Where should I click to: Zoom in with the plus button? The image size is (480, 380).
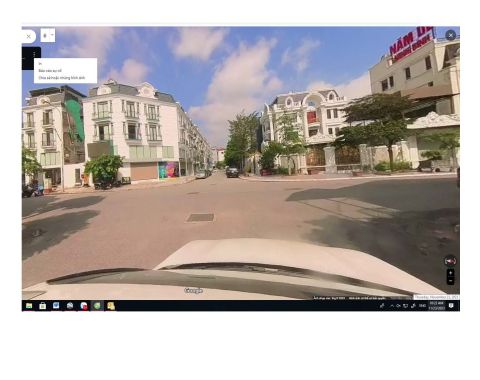(450, 273)
